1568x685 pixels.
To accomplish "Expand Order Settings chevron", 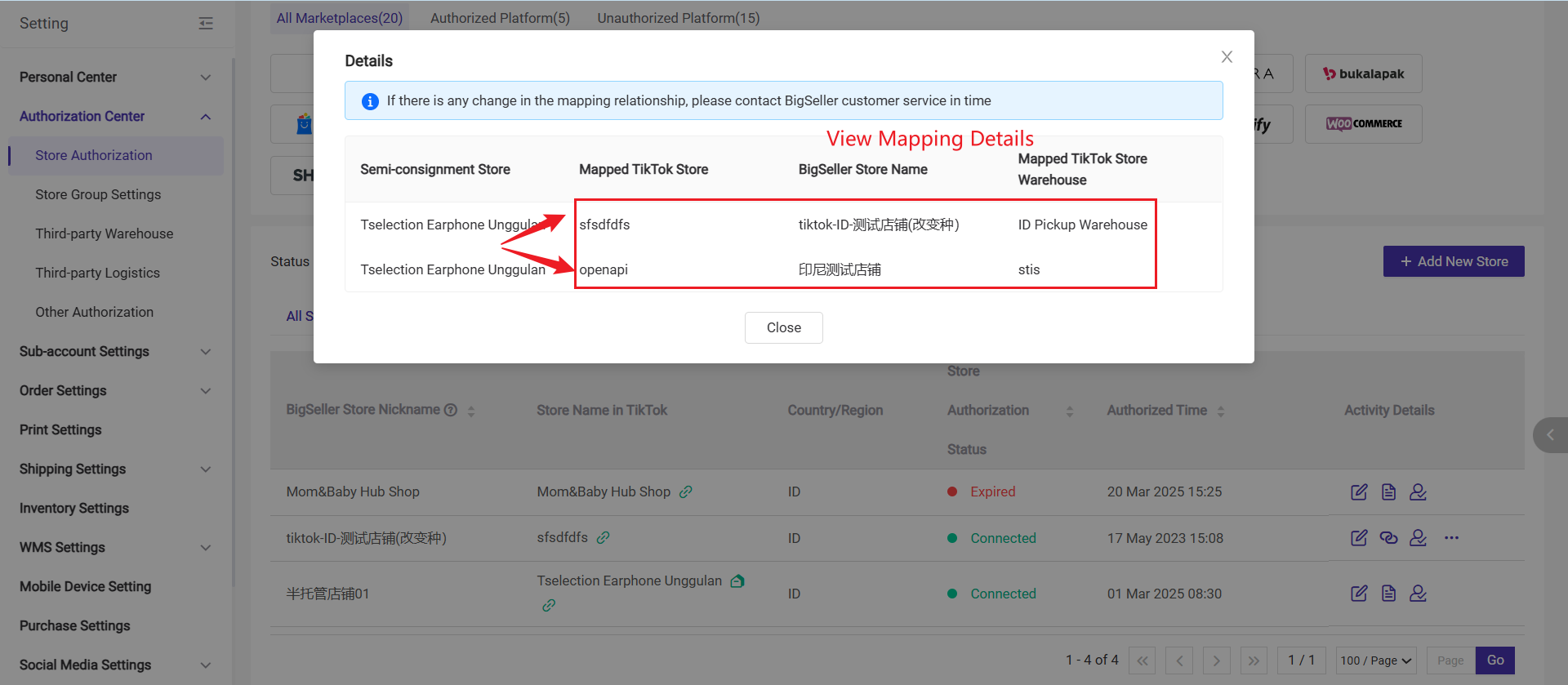I will (x=206, y=390).
